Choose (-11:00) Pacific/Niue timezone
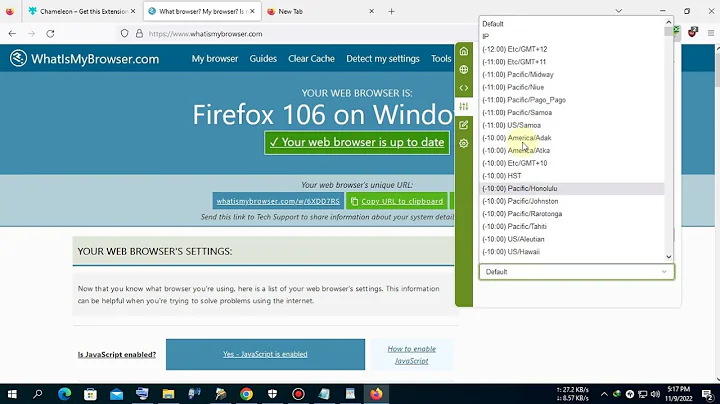 coord(572,87)
